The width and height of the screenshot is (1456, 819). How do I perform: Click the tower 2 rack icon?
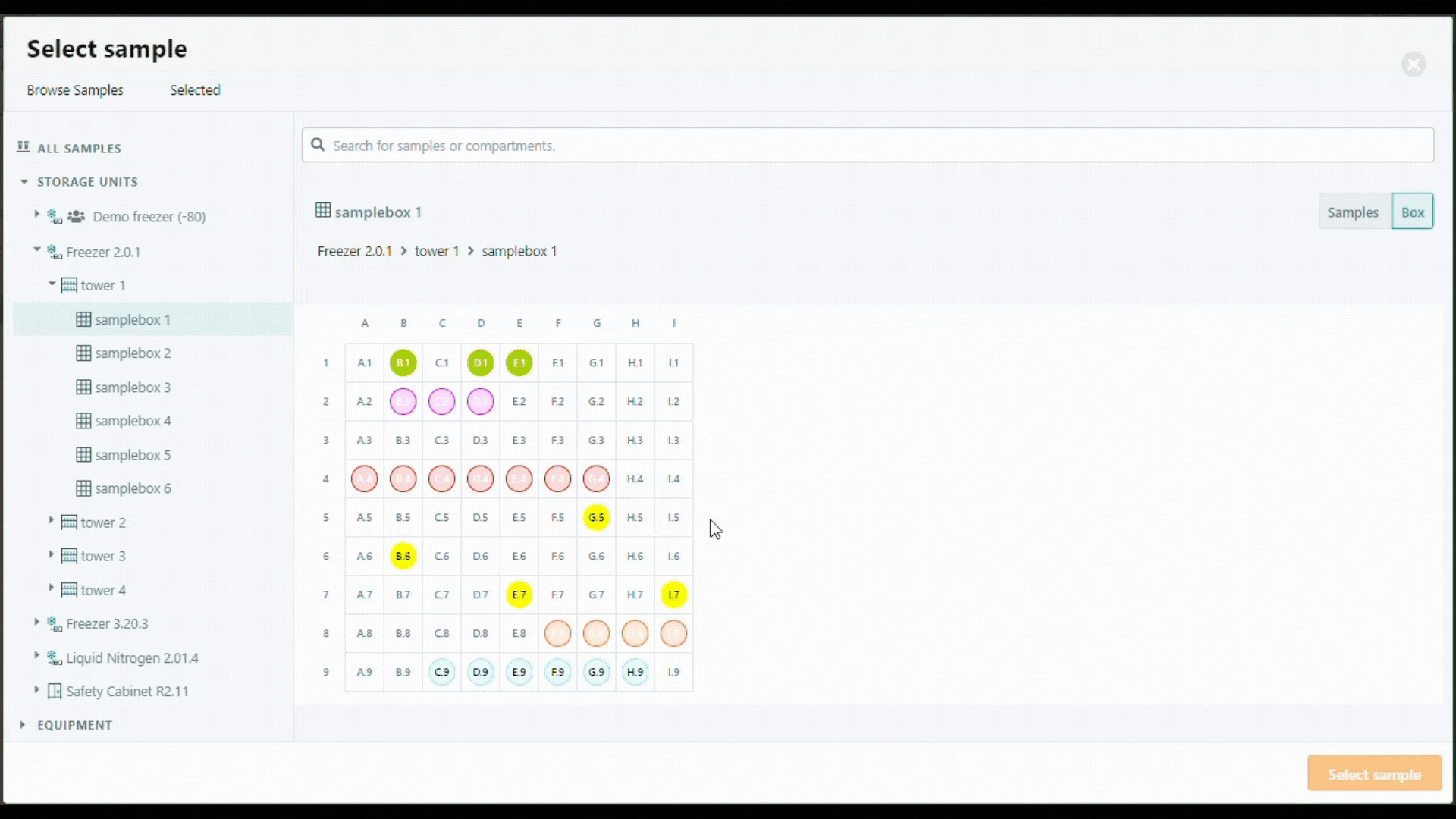[x=69, y=522]
